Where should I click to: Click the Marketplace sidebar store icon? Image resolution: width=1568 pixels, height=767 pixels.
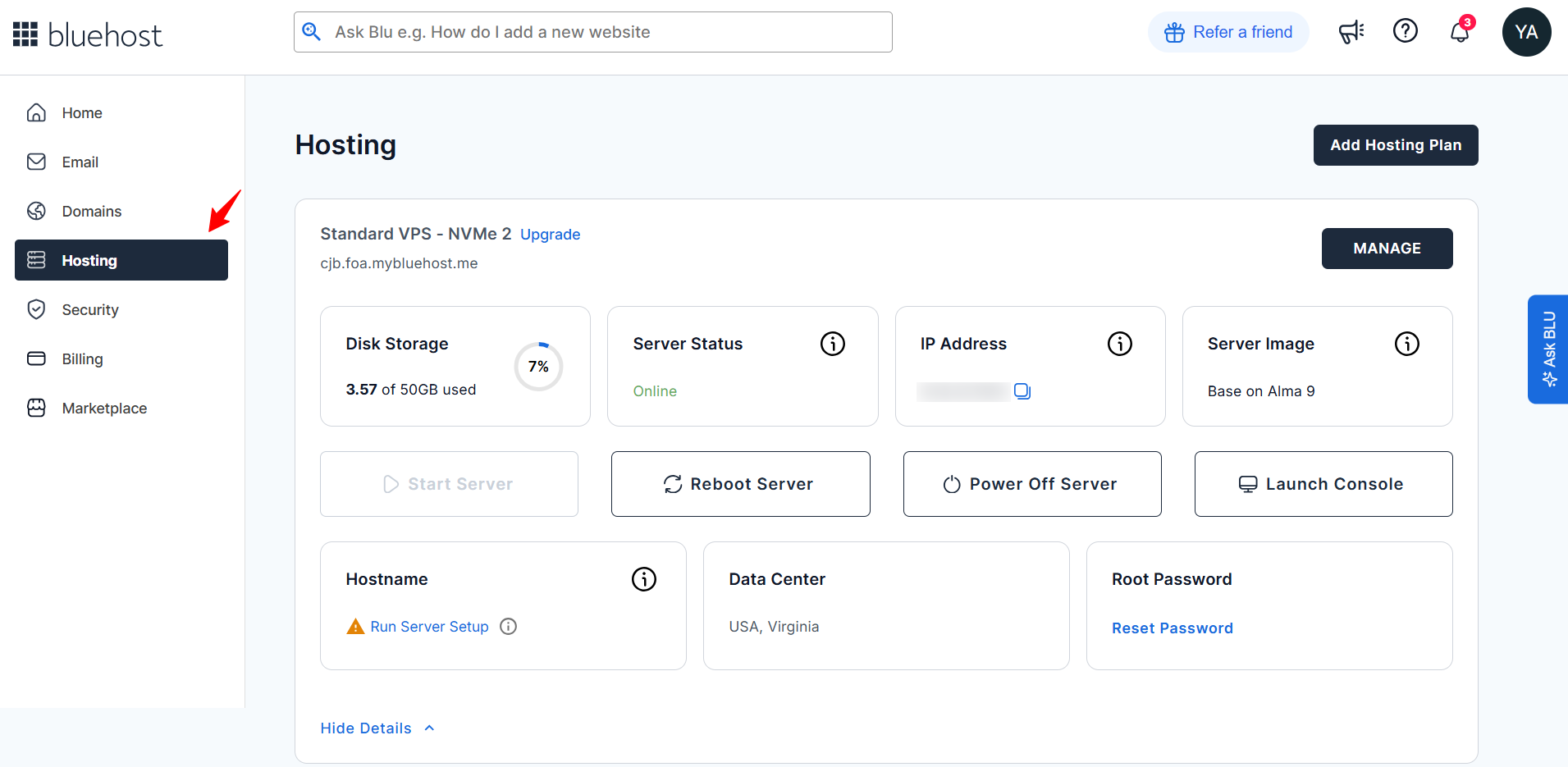[x=36, y=408]
